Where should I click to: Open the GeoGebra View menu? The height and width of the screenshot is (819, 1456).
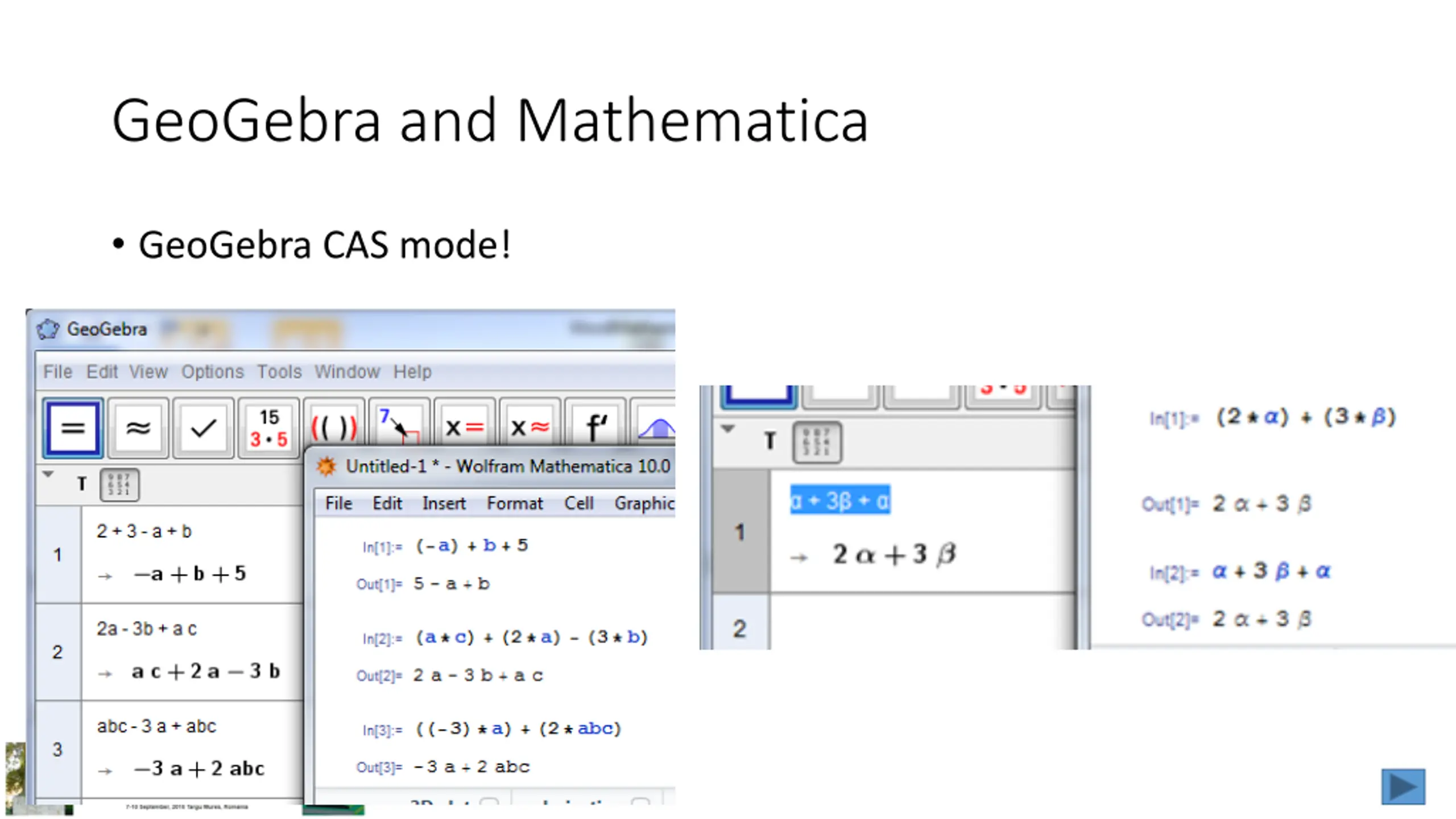tap(148, 371)
